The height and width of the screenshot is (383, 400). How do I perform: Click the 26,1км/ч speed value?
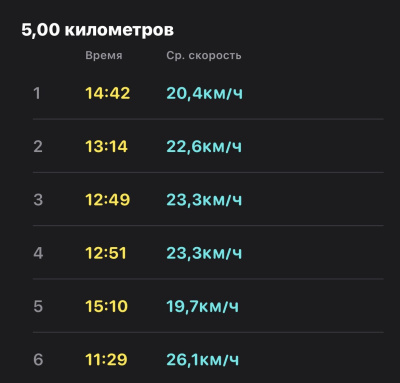click(x=202, y=360)
